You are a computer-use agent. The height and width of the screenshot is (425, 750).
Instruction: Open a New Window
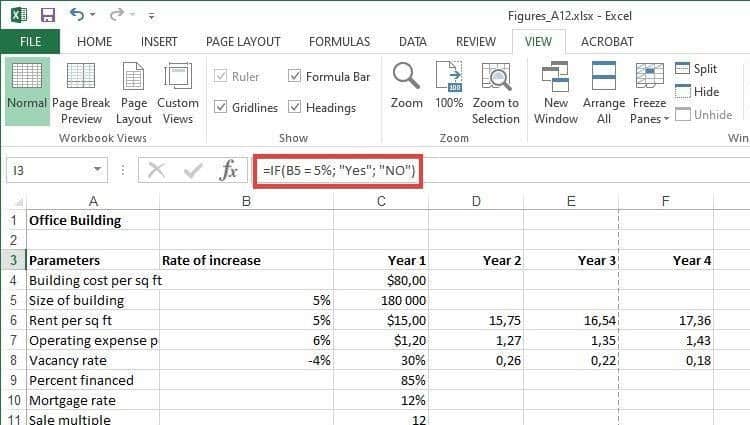click(x=556, y=93)
